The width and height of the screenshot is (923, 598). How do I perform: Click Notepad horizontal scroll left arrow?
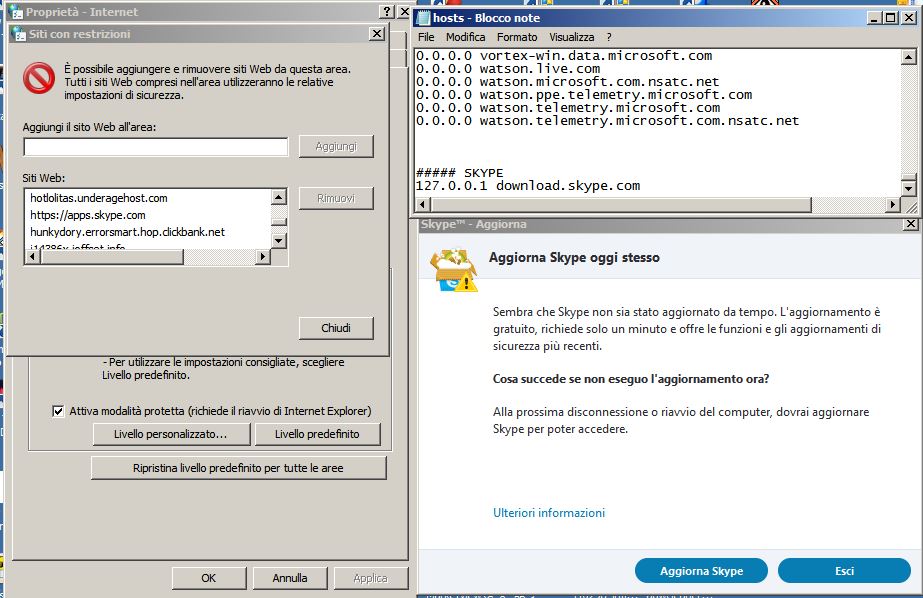[x=423, y=205]
